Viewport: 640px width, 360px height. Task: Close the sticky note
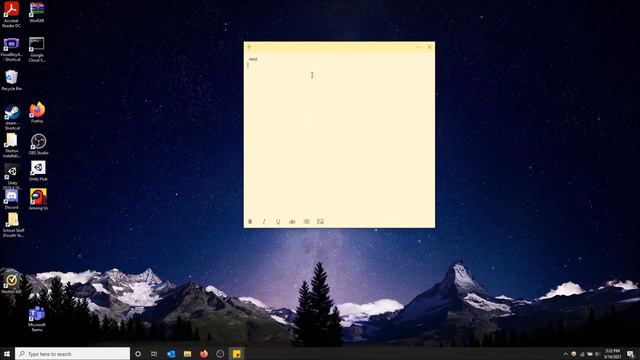(430, 47)
